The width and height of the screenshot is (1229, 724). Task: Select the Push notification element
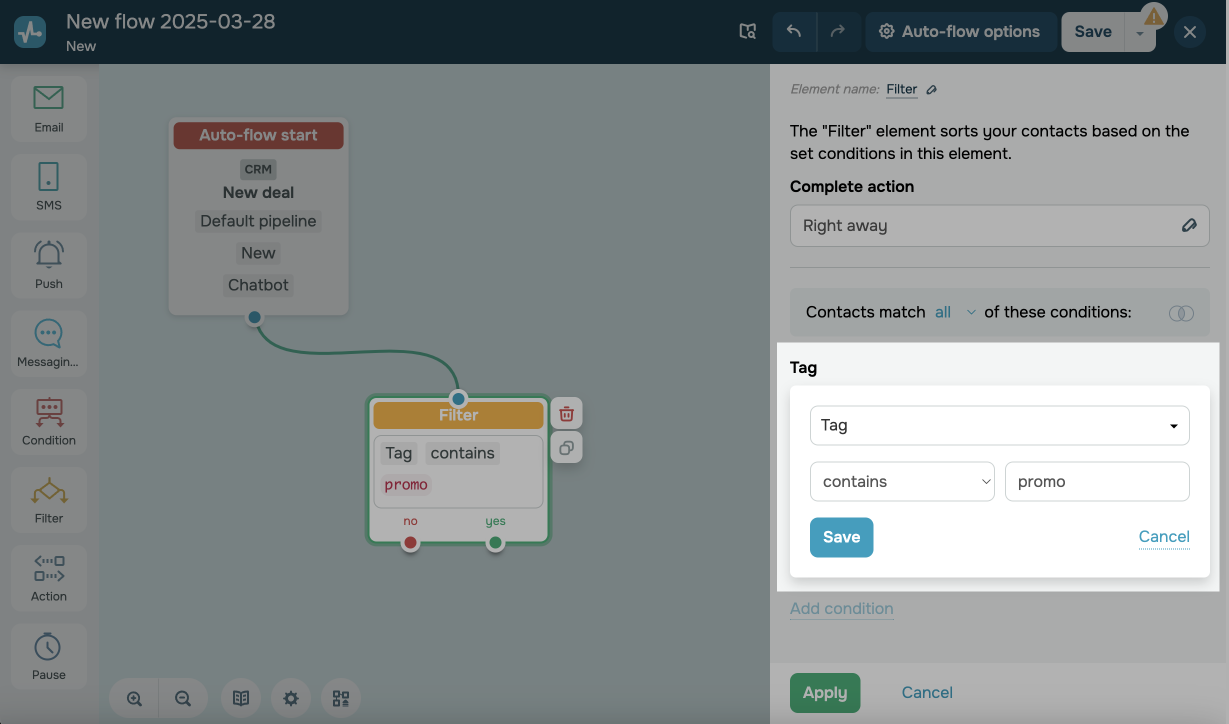click(x=48, y=265)
